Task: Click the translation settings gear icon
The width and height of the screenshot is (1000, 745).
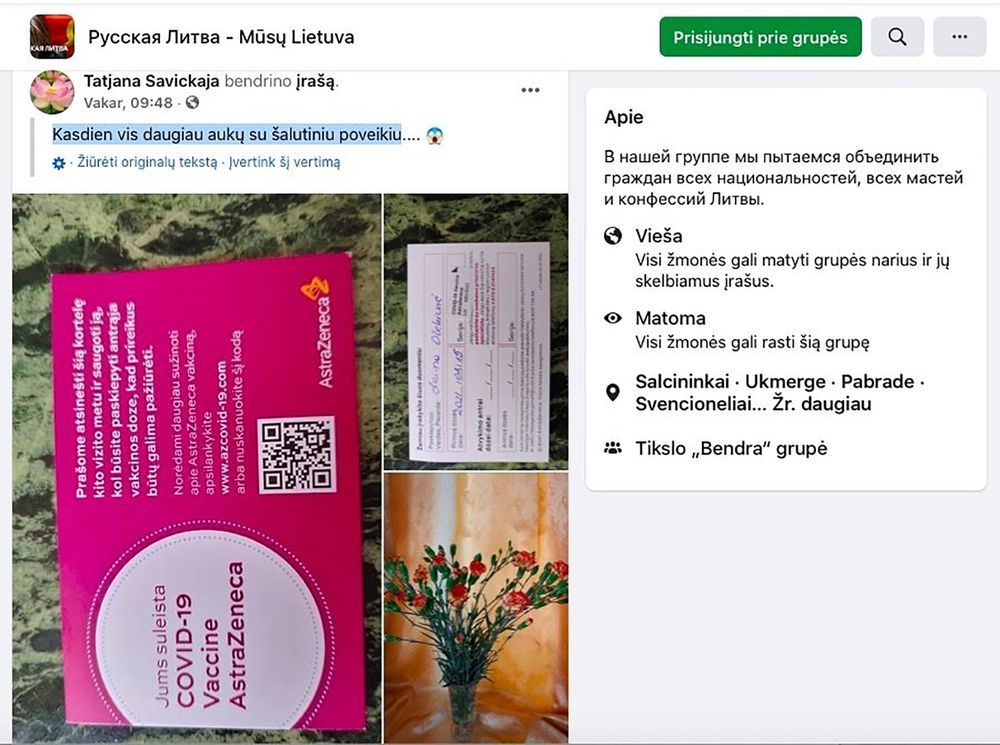Action: pyautogui.click(x=59, y=163)
